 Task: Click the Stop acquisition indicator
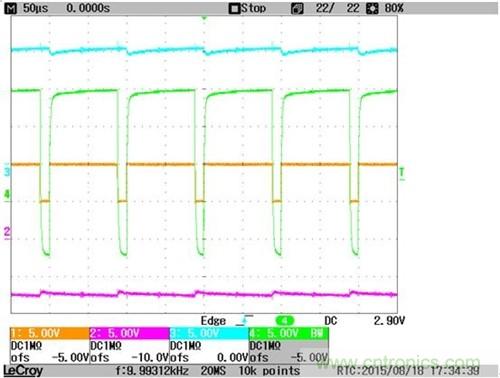point(248,8)
